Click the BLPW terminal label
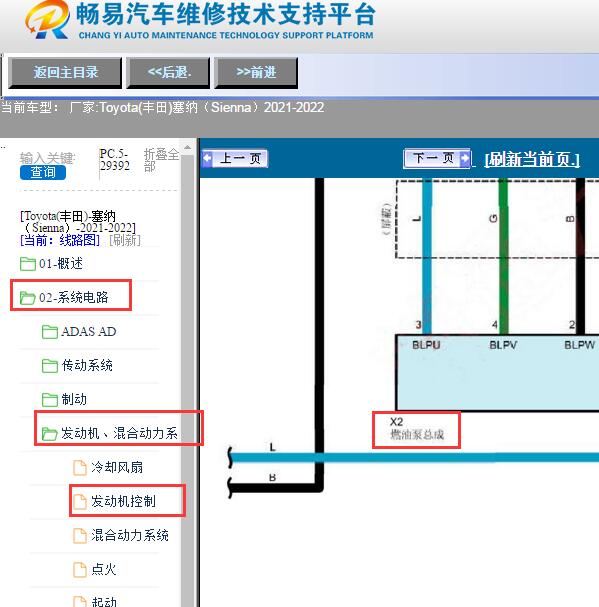599x607 pixels. tap(579, 345)
